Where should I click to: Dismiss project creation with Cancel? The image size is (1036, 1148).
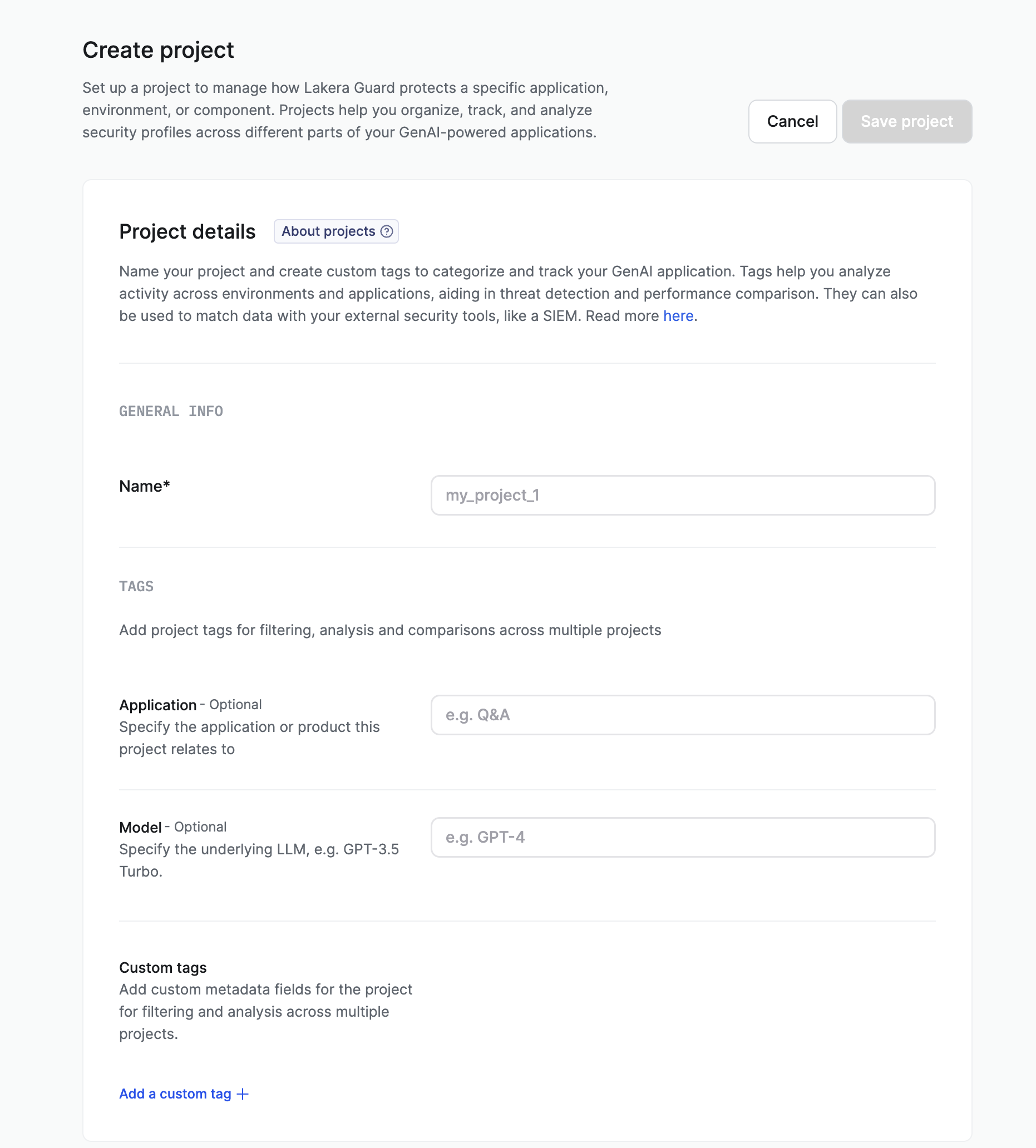[x=792, y=121]
